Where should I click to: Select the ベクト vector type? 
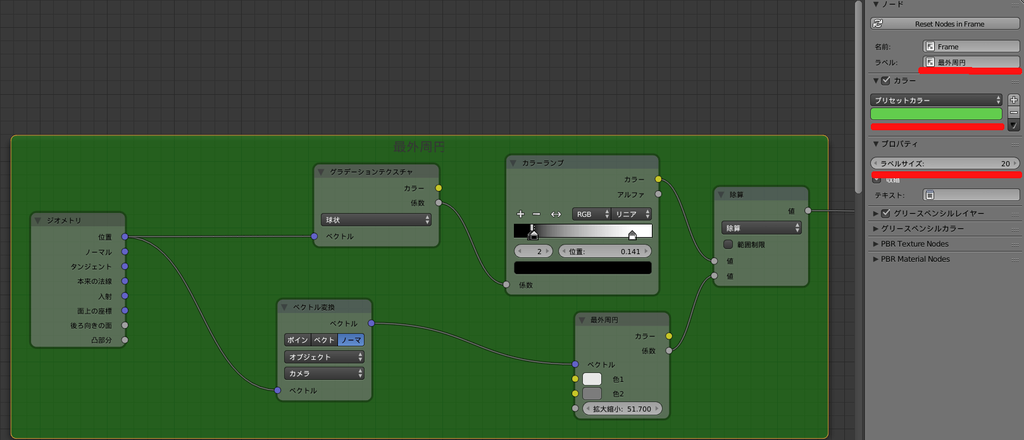[x=324, y=340]
